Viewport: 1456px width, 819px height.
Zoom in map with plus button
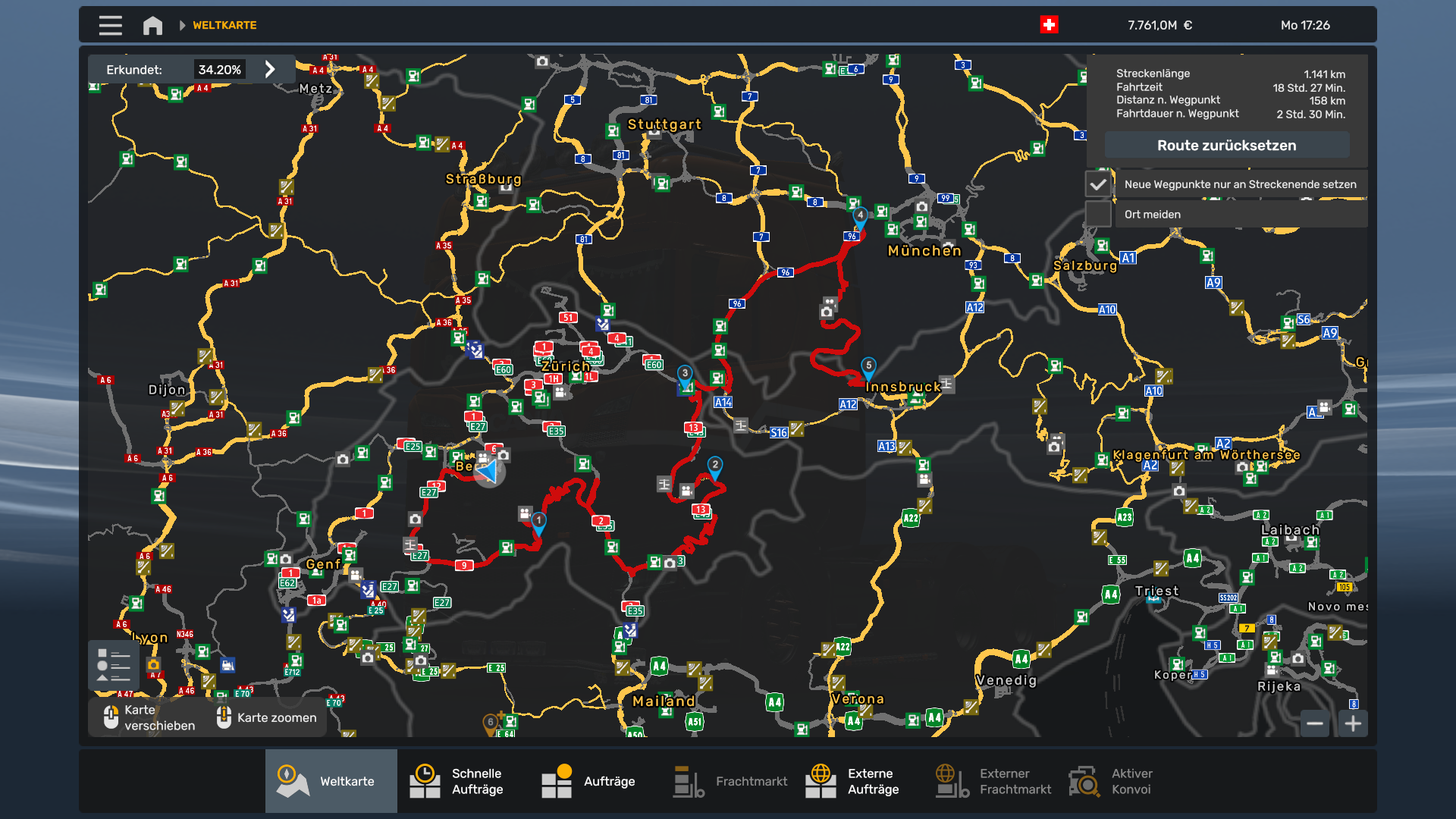(x=1353, y=723)
